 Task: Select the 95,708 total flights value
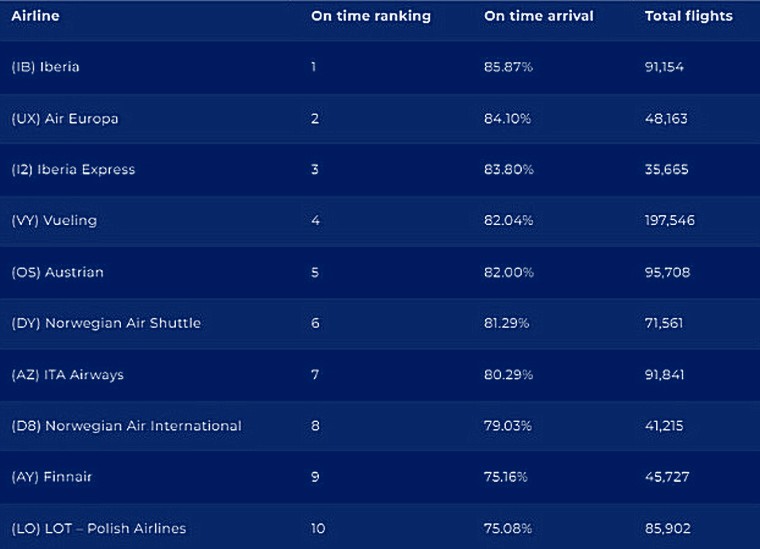point(666,272)
